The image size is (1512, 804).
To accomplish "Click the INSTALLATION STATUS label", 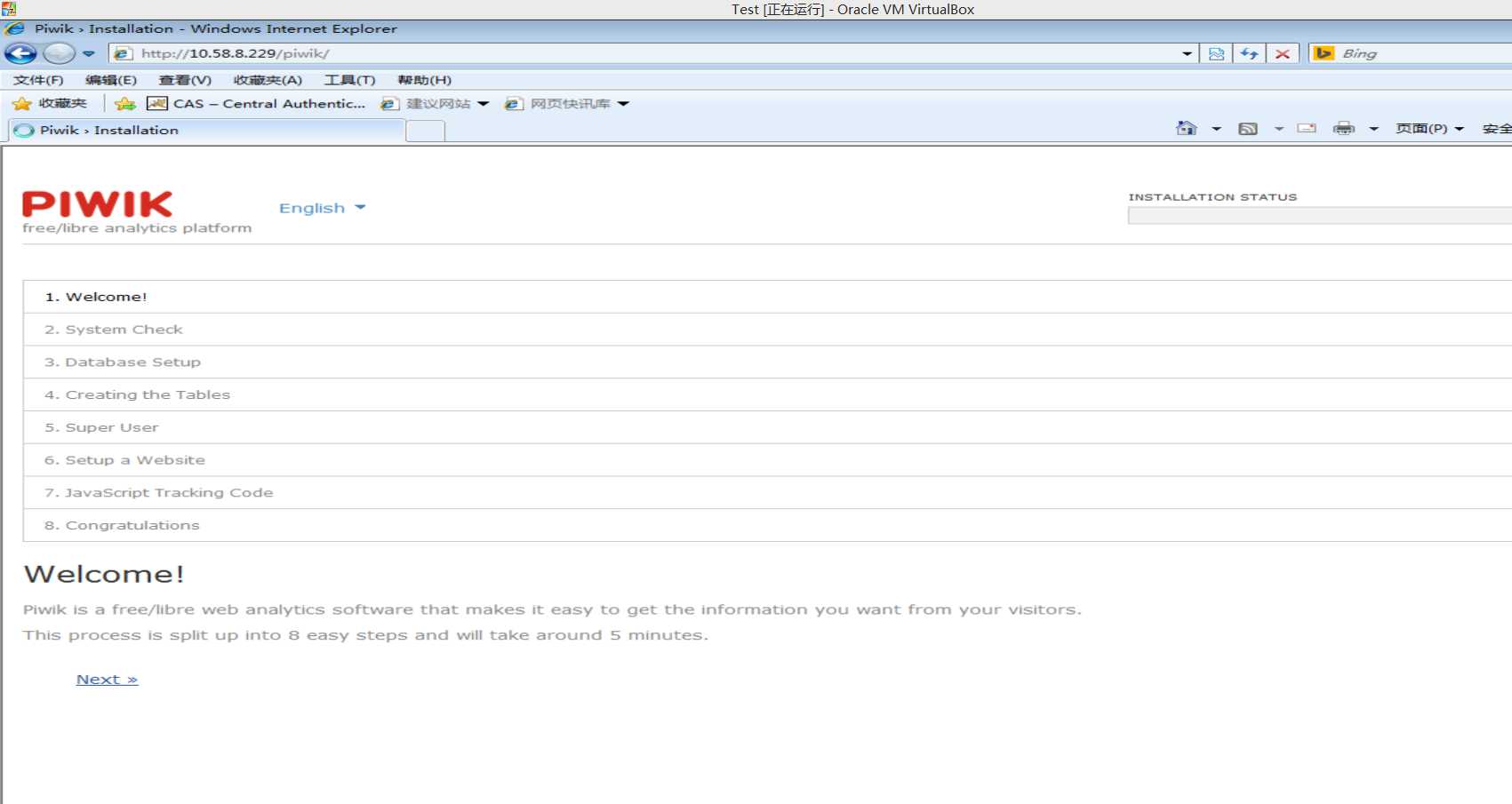I will click(1212, 197).
